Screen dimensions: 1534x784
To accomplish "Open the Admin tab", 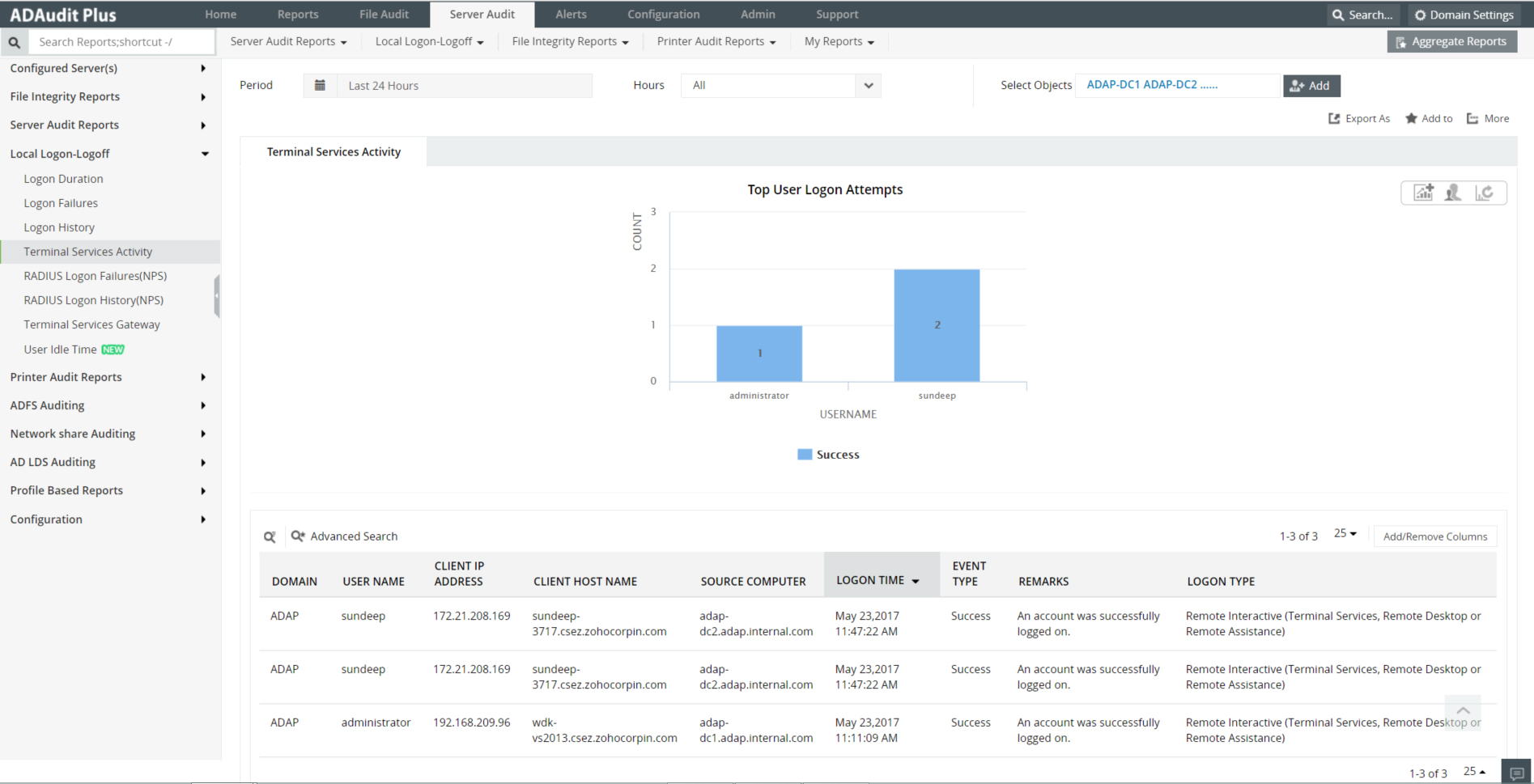I will [x=758, y=15].
